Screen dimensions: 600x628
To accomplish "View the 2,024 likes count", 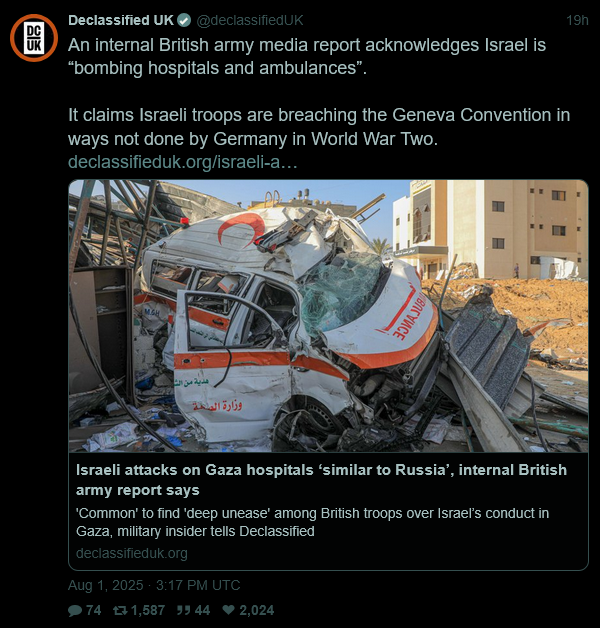I will 257,610.
